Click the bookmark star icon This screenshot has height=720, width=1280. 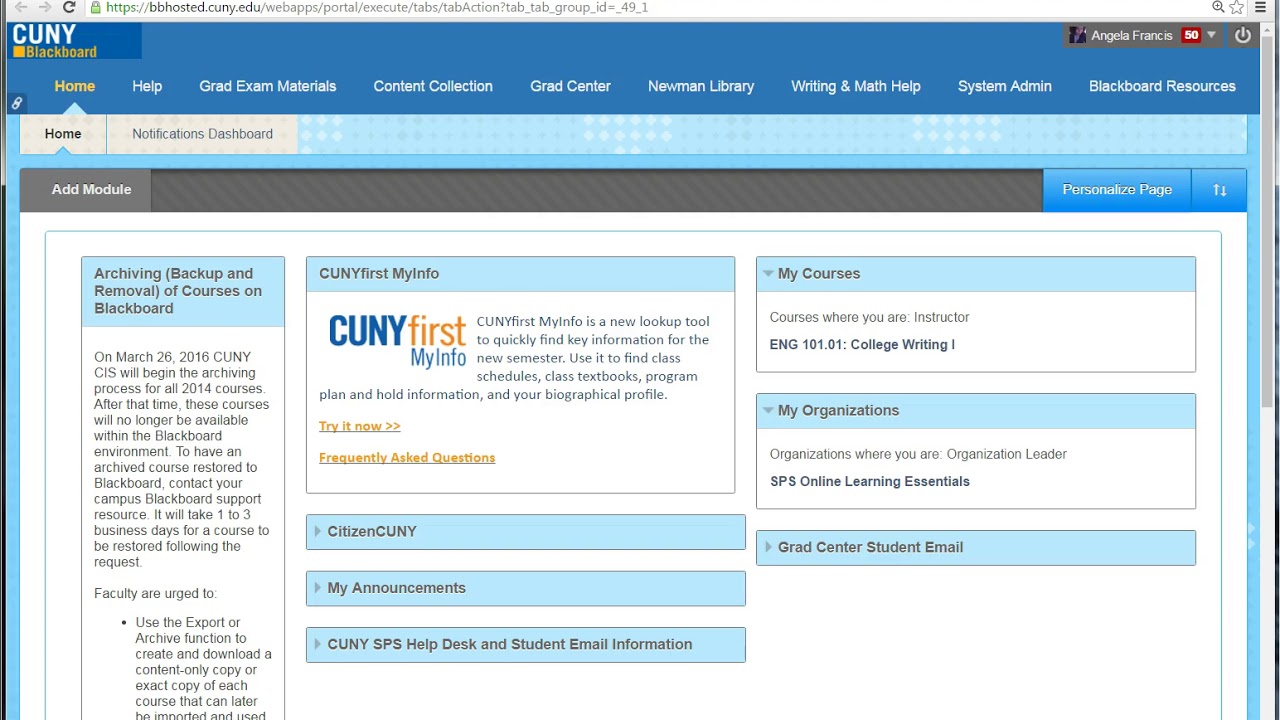[x=1237, y=7]
